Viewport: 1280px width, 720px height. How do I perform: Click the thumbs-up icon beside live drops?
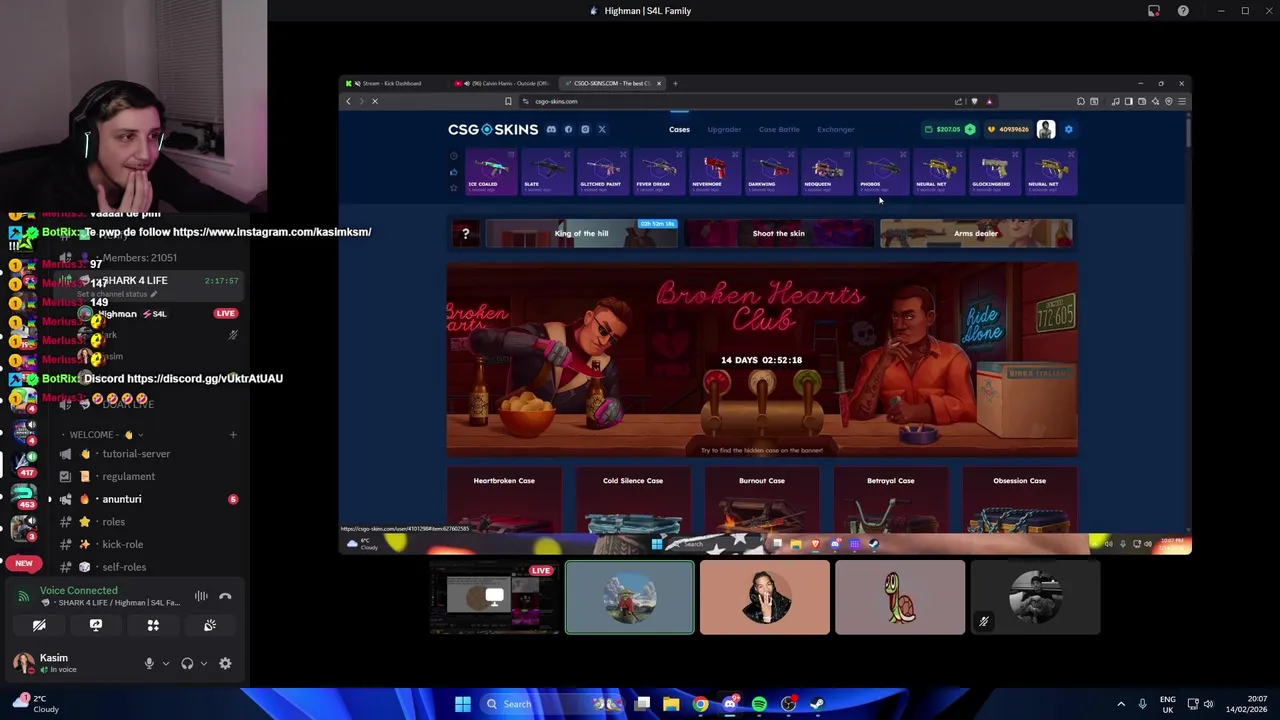[453, 172]
